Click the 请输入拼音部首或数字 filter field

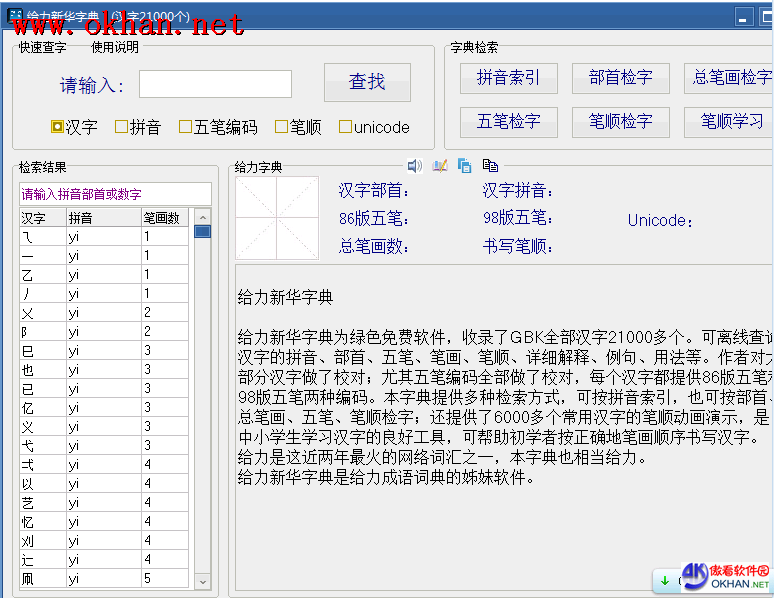tap(116, 194)
